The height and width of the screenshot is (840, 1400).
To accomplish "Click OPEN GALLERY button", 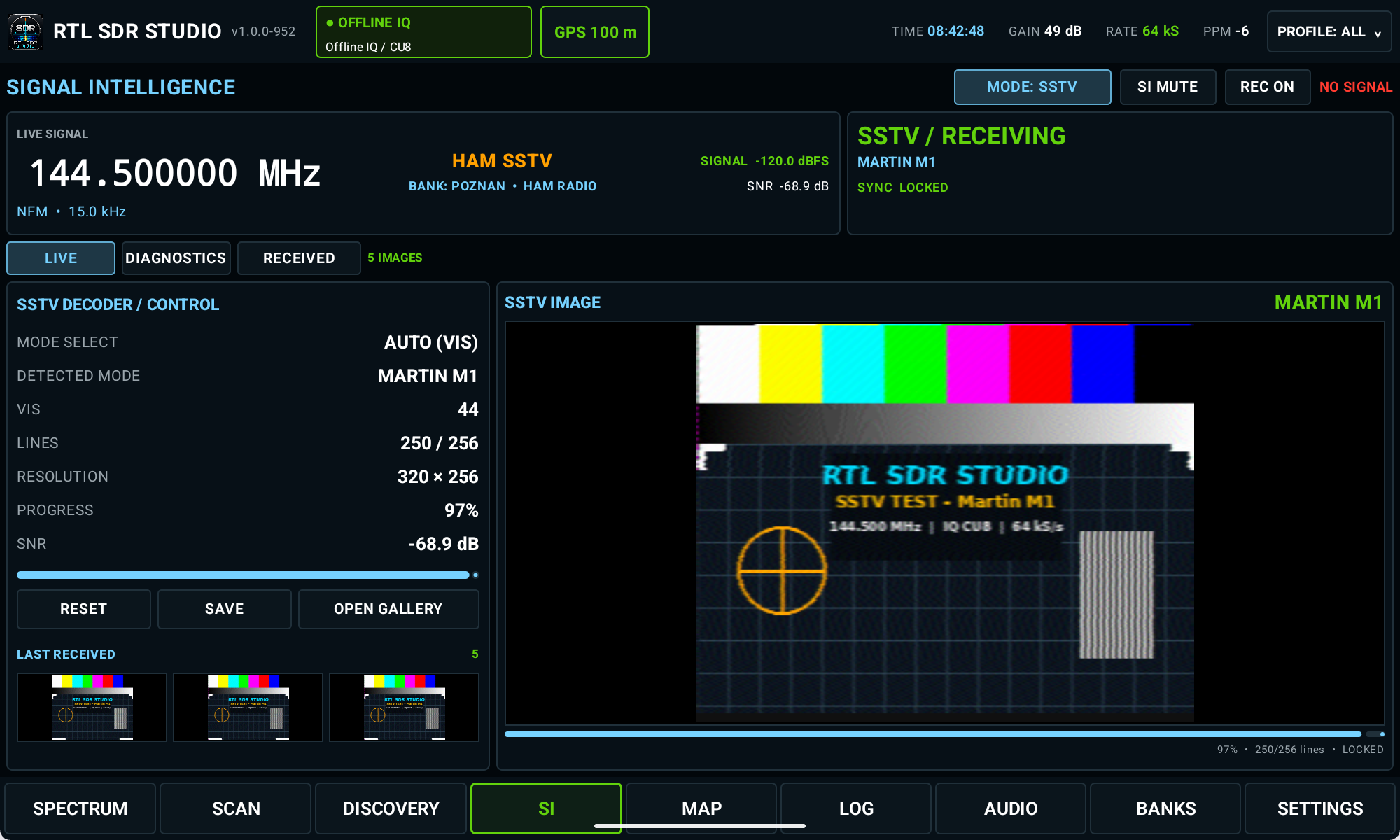I will [x=388, y=609].
